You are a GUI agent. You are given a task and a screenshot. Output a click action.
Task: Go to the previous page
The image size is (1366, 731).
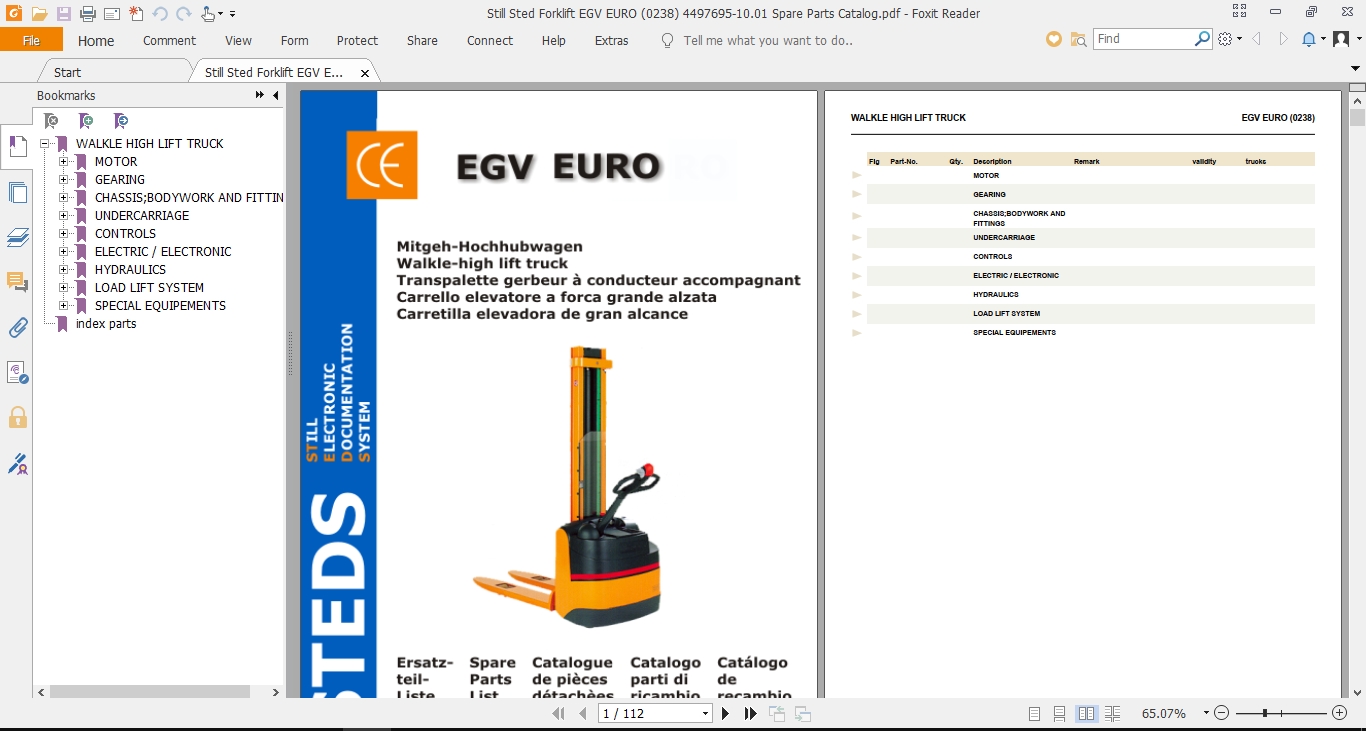point(584,714)
